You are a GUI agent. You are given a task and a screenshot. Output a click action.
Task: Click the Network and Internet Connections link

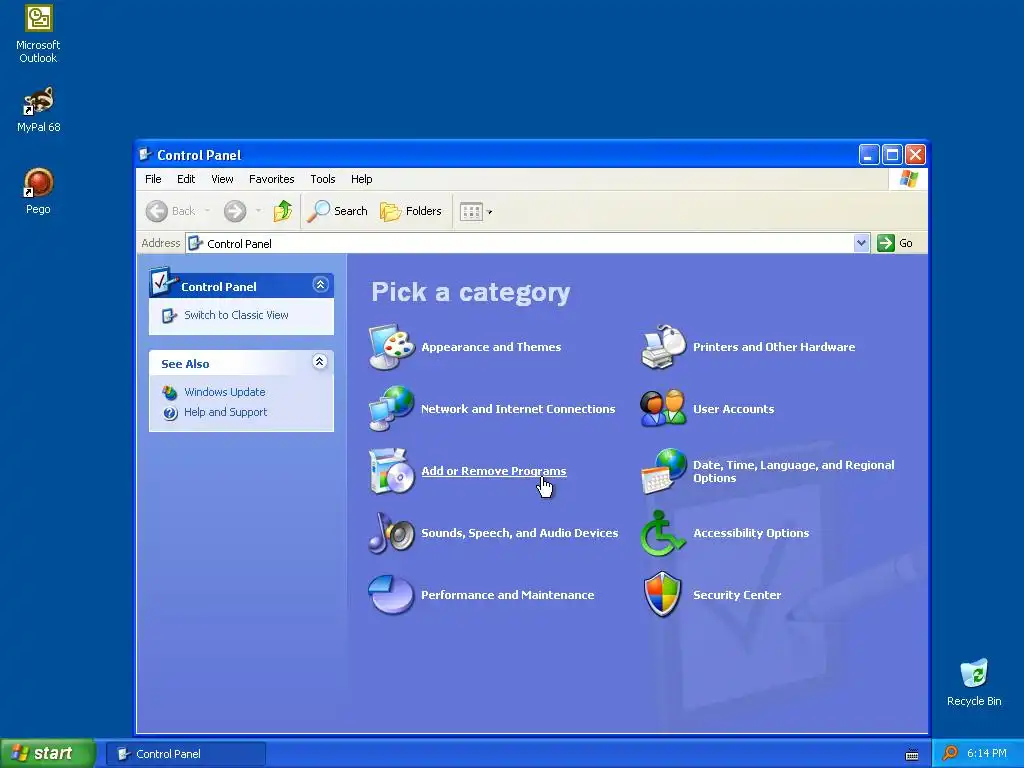[518, 409]
